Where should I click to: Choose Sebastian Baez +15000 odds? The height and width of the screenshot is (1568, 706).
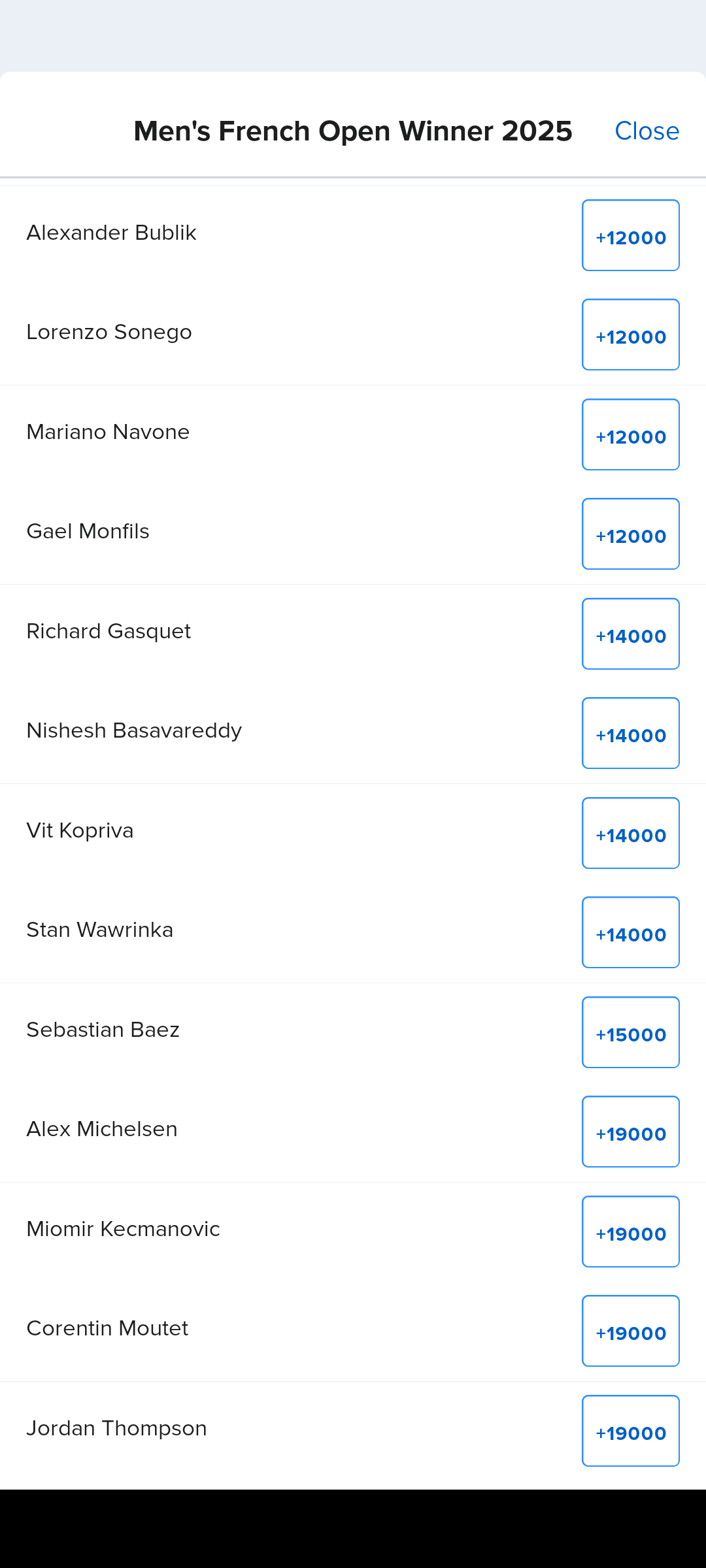630,1033
